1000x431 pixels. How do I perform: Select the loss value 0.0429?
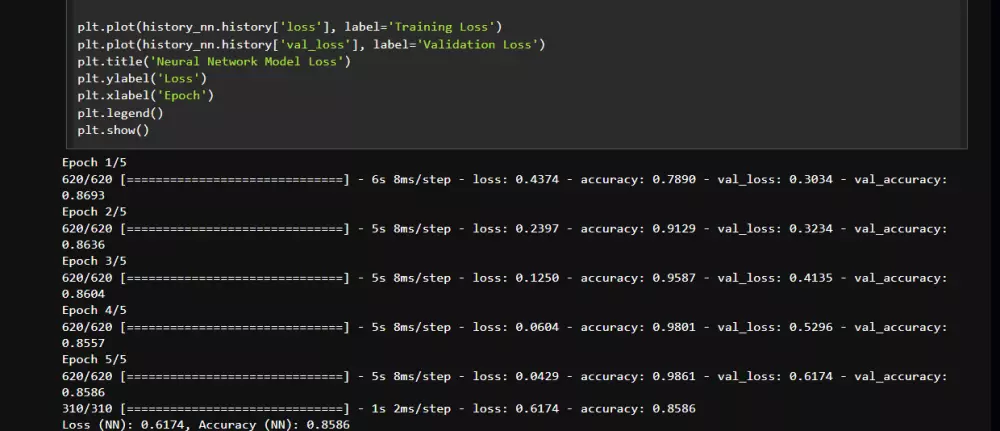click(537, 376)
